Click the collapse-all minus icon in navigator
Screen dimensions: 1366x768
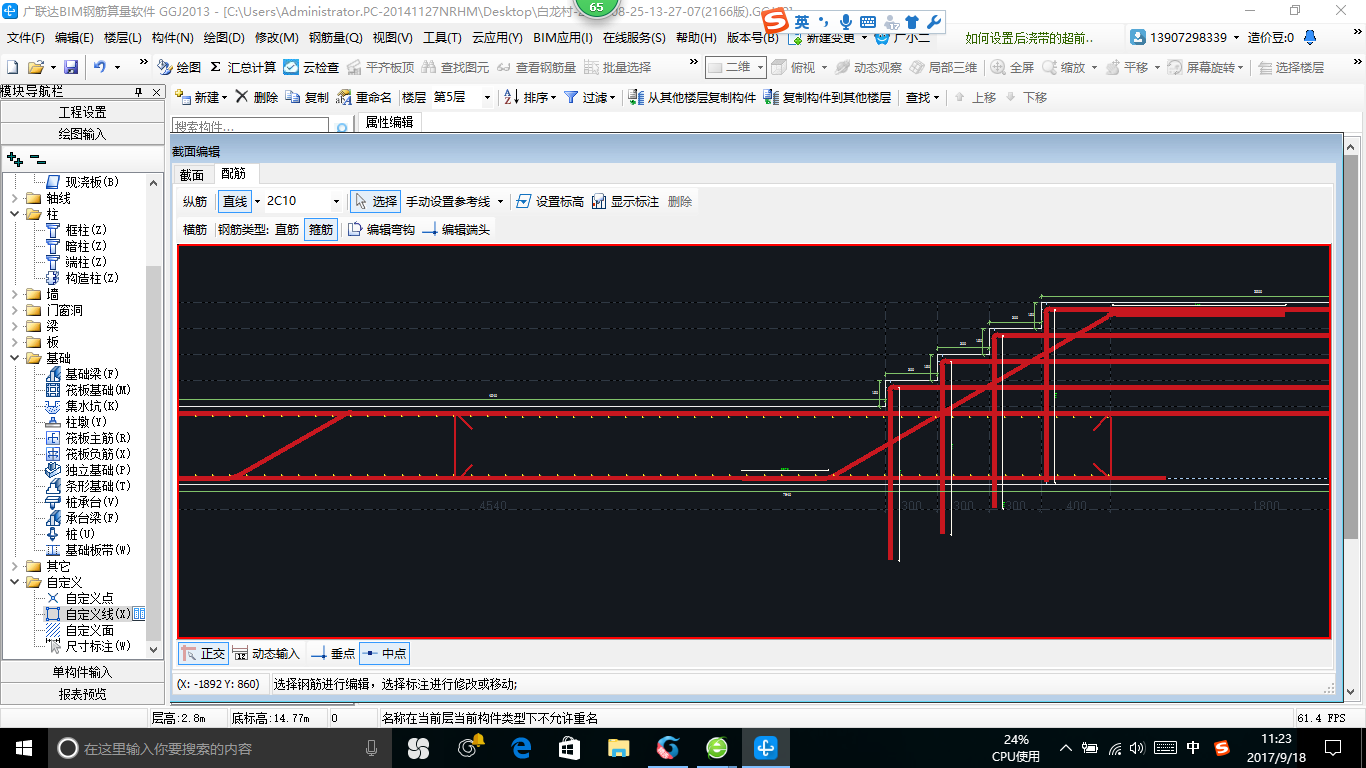(37, 158)
